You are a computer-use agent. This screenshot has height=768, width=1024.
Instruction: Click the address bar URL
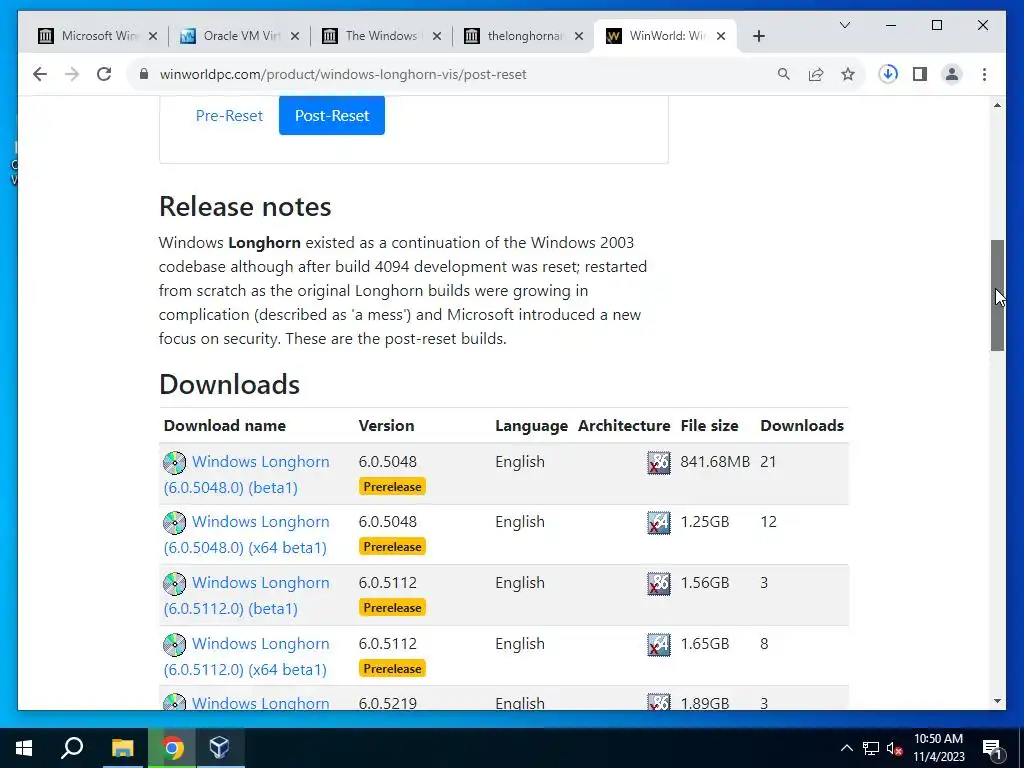point(343,74)
